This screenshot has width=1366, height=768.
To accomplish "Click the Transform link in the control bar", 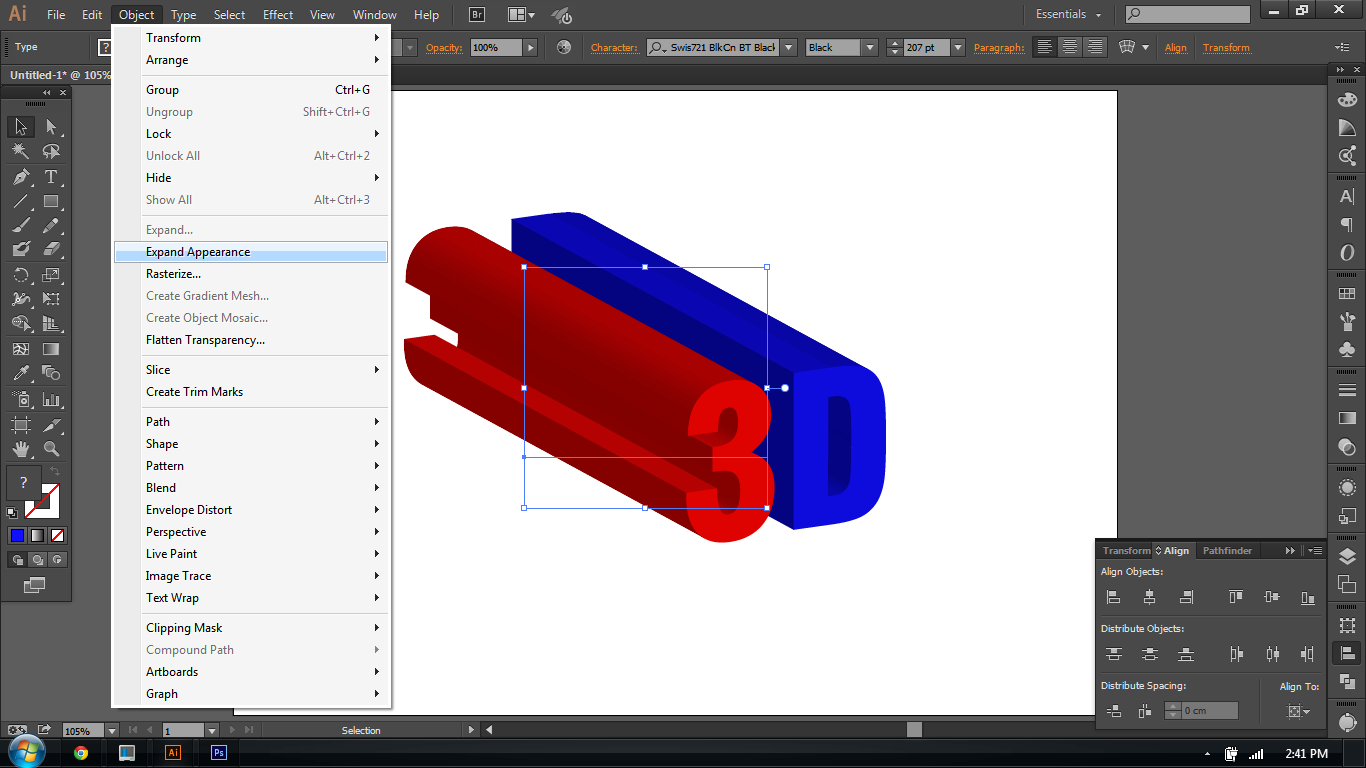I will [x=1226, y=47].
